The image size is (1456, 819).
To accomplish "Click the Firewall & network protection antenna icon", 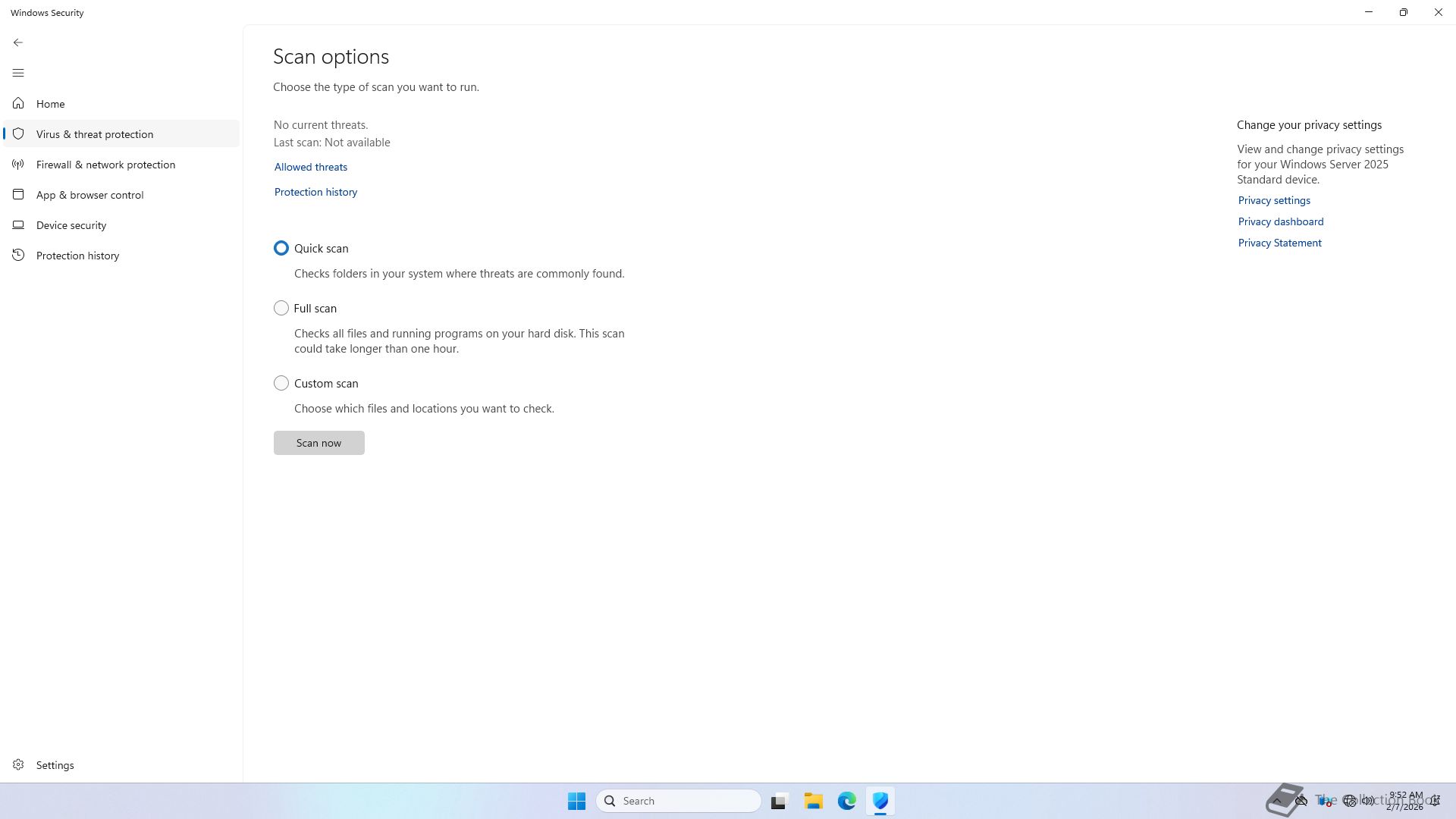I will (x=18, y=164).
